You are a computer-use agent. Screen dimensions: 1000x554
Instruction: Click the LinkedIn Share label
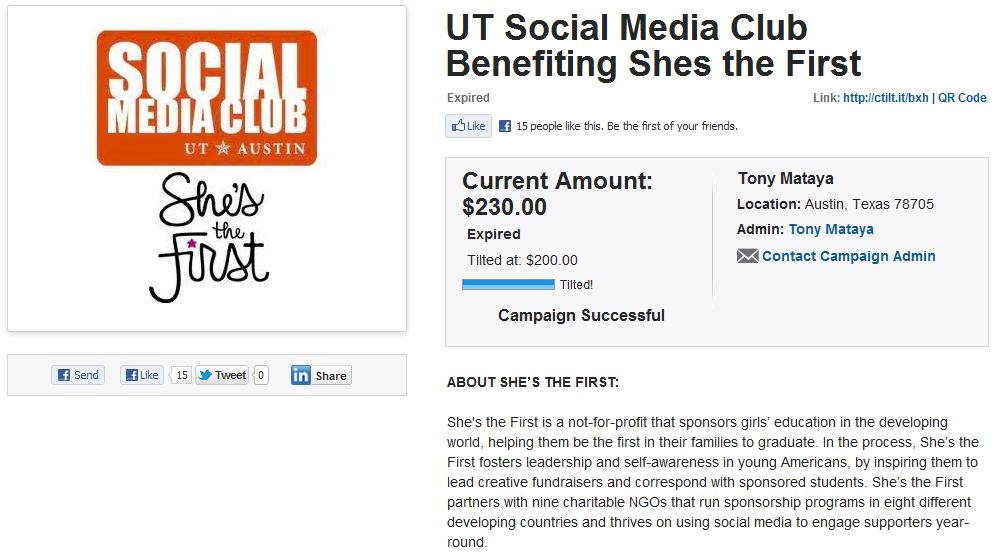(x=331, y=376)
